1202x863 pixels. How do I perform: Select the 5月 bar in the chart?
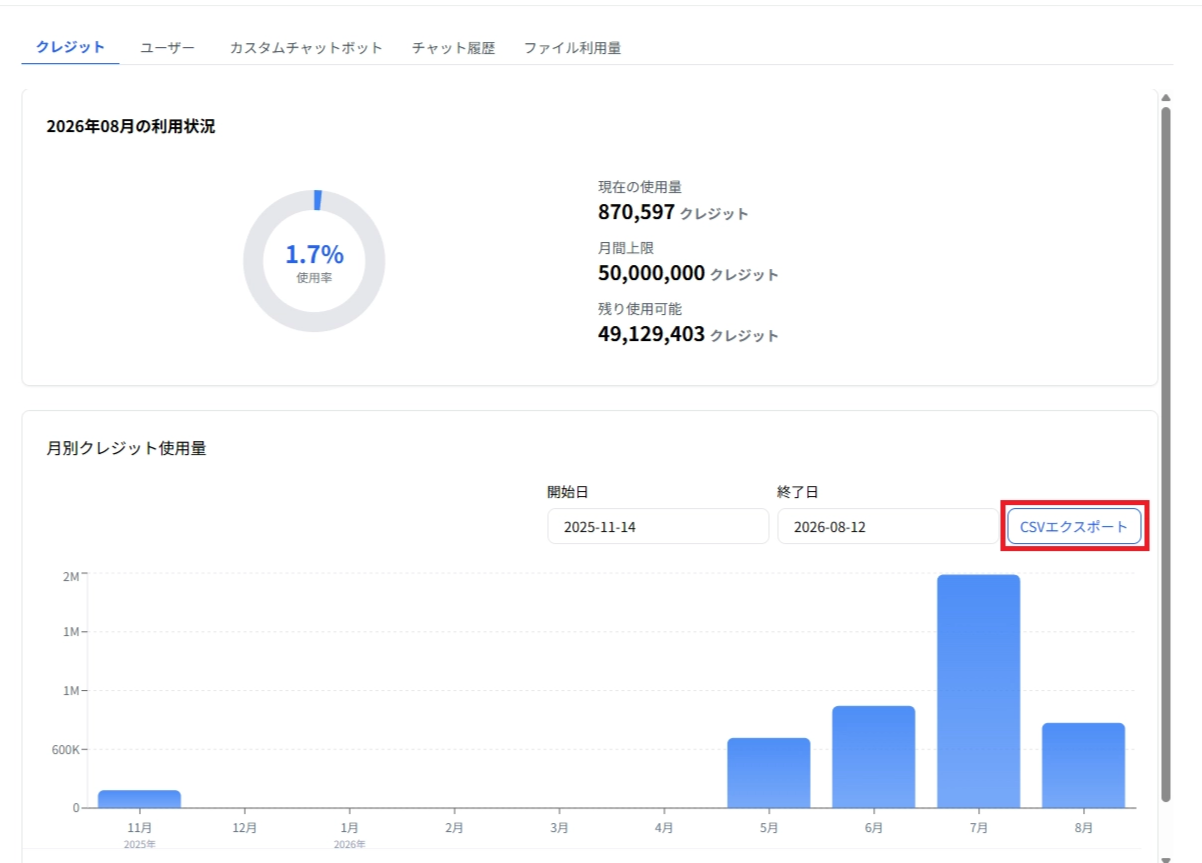coord(768,773)
